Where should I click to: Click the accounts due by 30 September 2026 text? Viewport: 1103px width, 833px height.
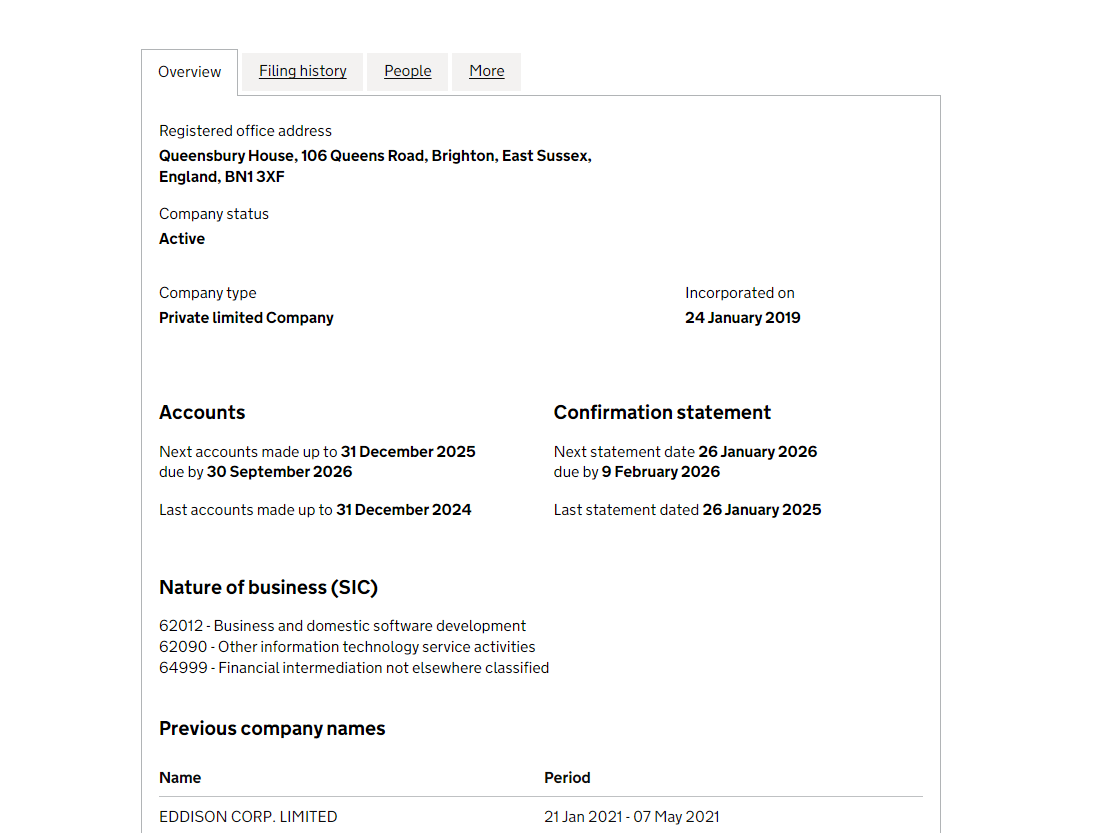256,472
